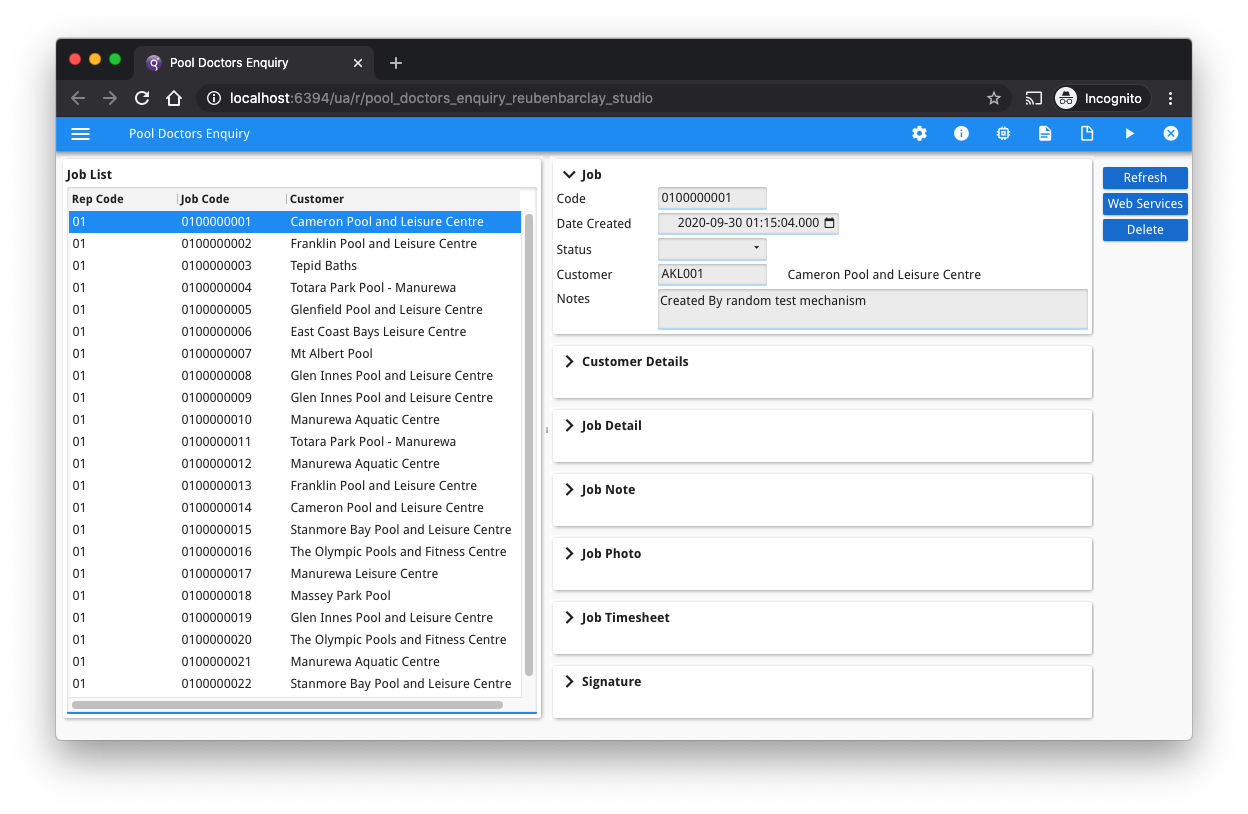Open the Chrome three-dot menu

click(1170, 98)
